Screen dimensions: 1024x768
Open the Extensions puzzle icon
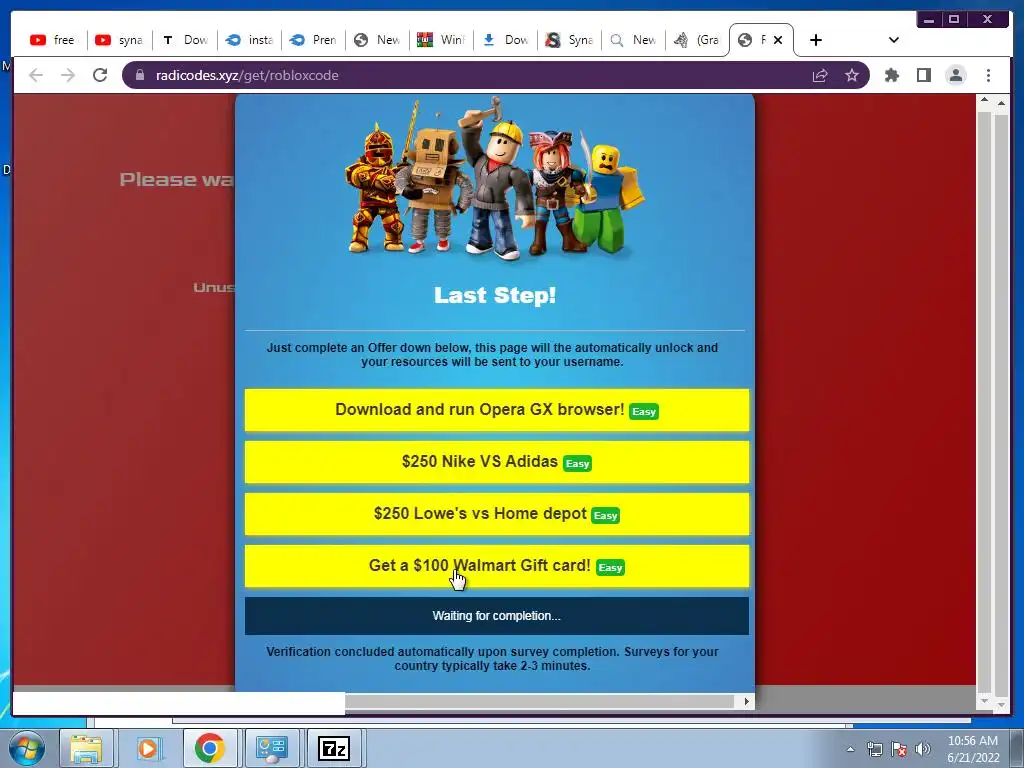click(891, 75)
